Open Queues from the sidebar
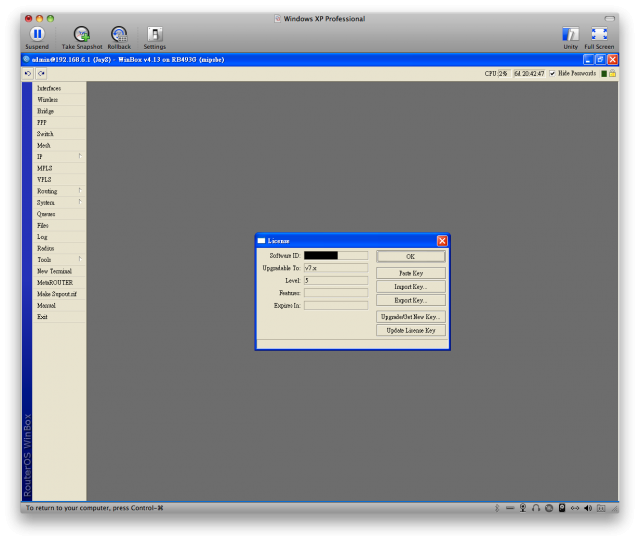Viewport: 640px width, 542px height. coord(59,214)
